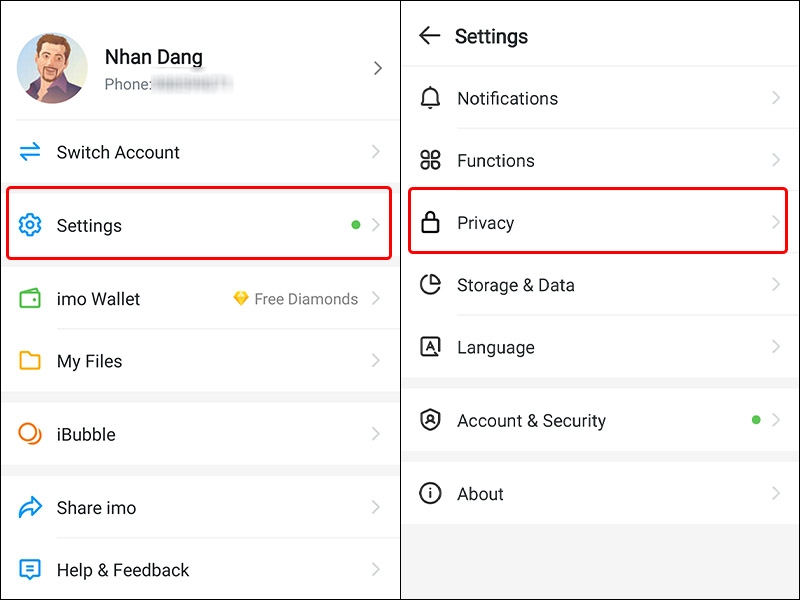
Task: Click the chevron on My Files row
Action: click(x=376, y=360)
